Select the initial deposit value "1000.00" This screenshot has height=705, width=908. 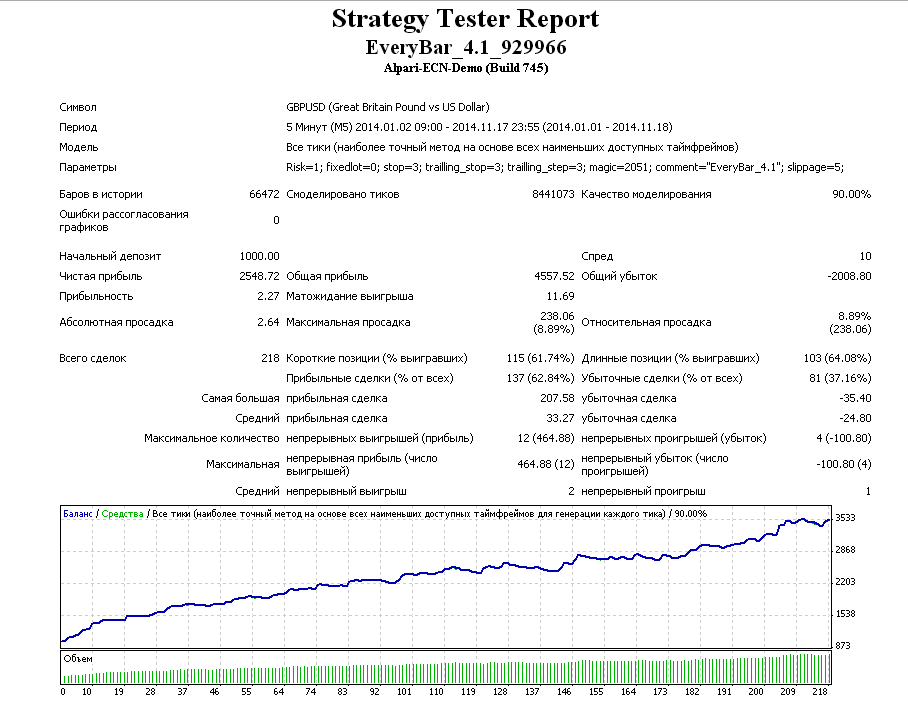coord(259,256)
